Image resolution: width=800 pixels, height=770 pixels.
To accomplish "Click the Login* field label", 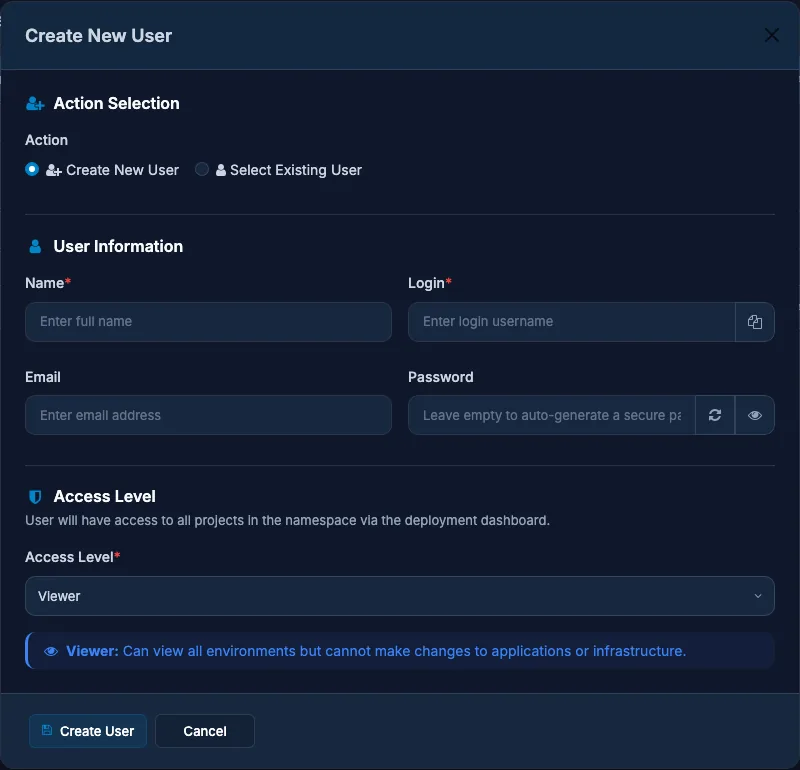I will point(430,283).
